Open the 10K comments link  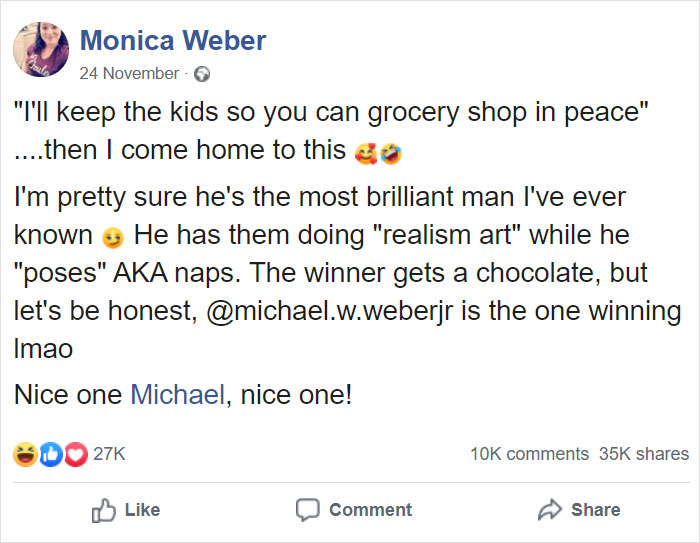[529, 454]
